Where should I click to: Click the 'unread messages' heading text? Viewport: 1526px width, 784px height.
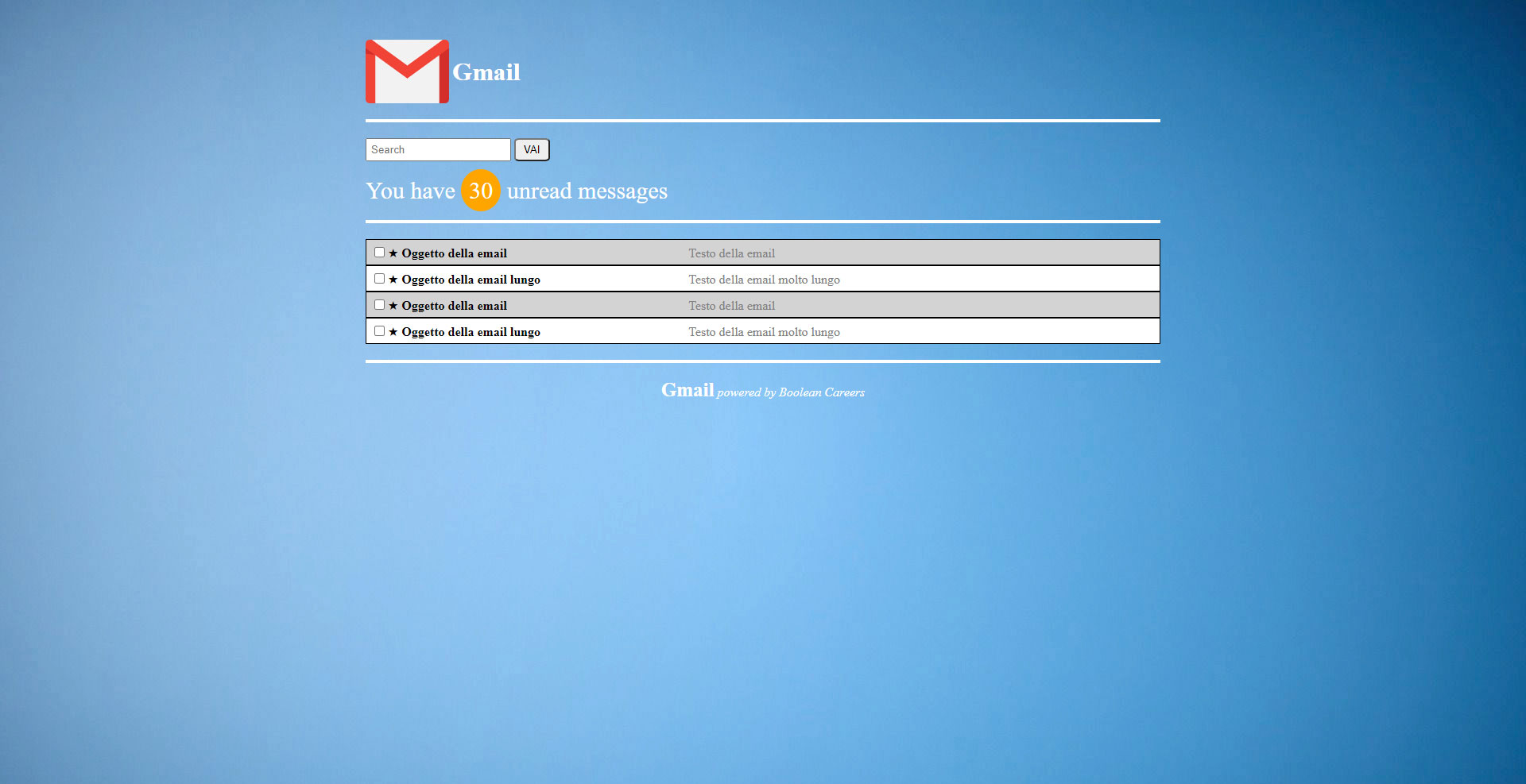tap(587, 191)
